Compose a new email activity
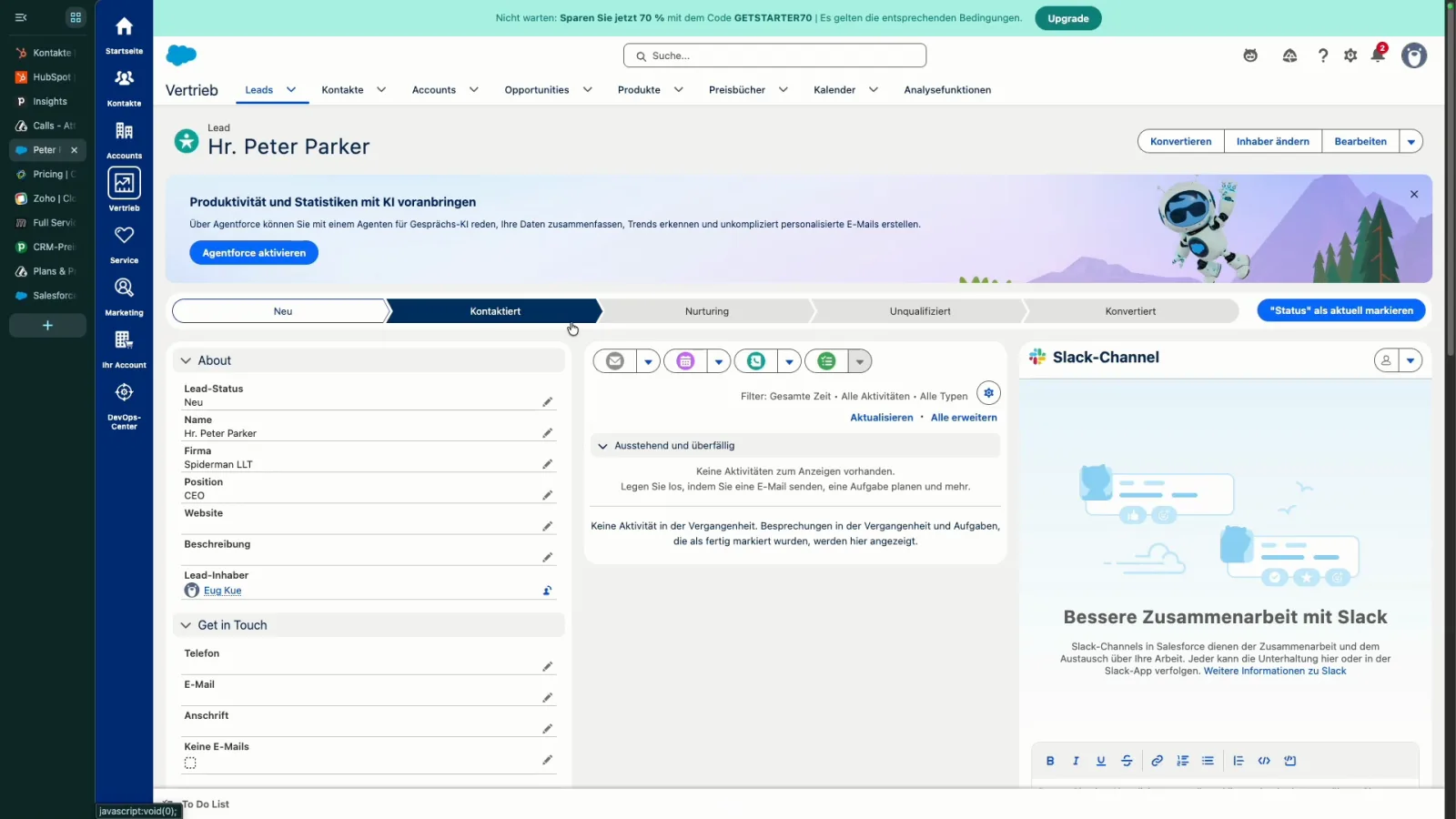 tap(615, 361)
